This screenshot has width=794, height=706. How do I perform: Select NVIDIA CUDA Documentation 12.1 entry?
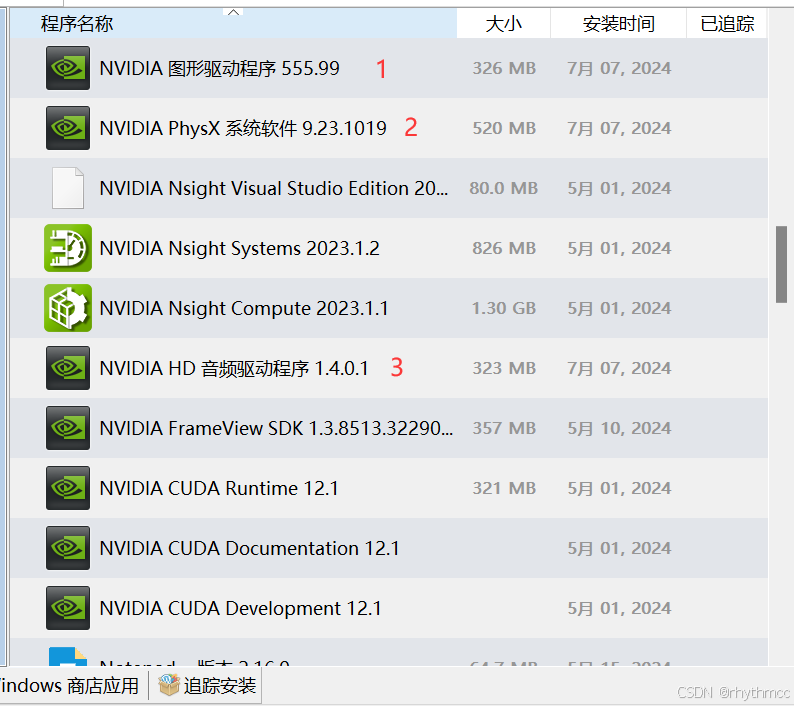[389, 548]
